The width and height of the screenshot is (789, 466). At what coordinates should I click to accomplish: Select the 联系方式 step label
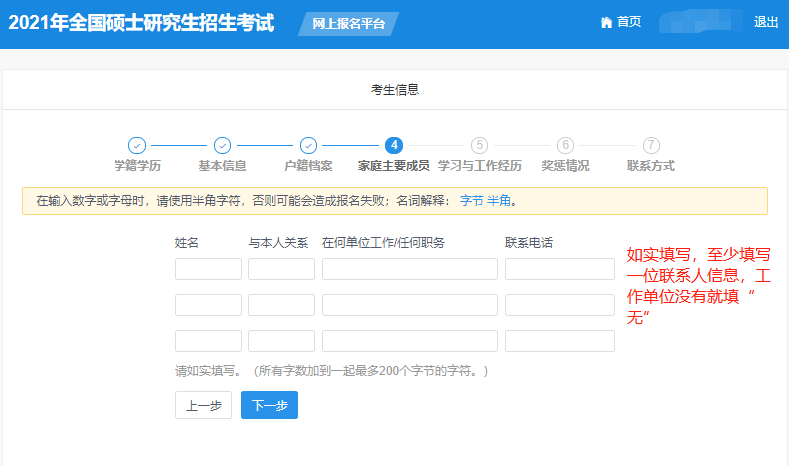click(x=651, y=166)
